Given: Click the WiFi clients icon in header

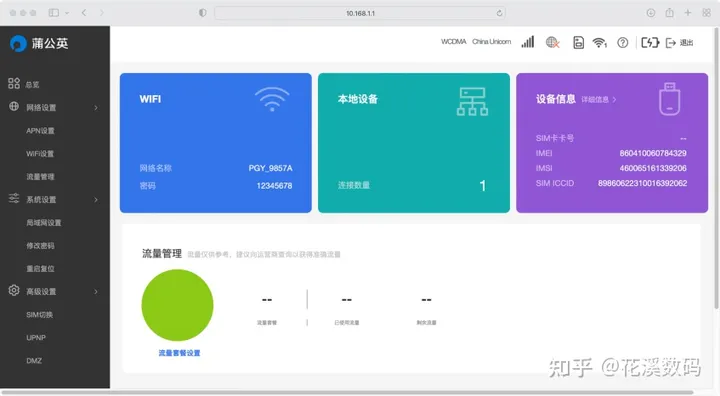Looking at the screenshot, I should click(x=600, y=43).
